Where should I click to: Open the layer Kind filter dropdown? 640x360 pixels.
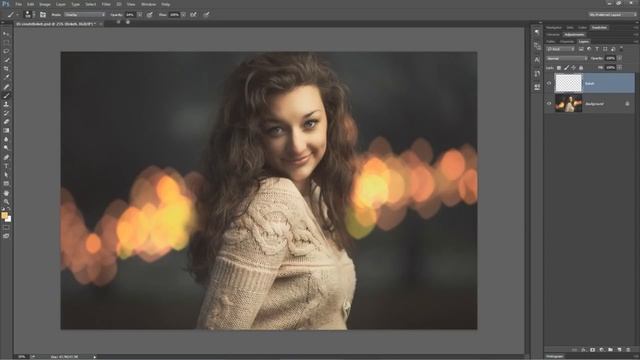pos(560,49)
